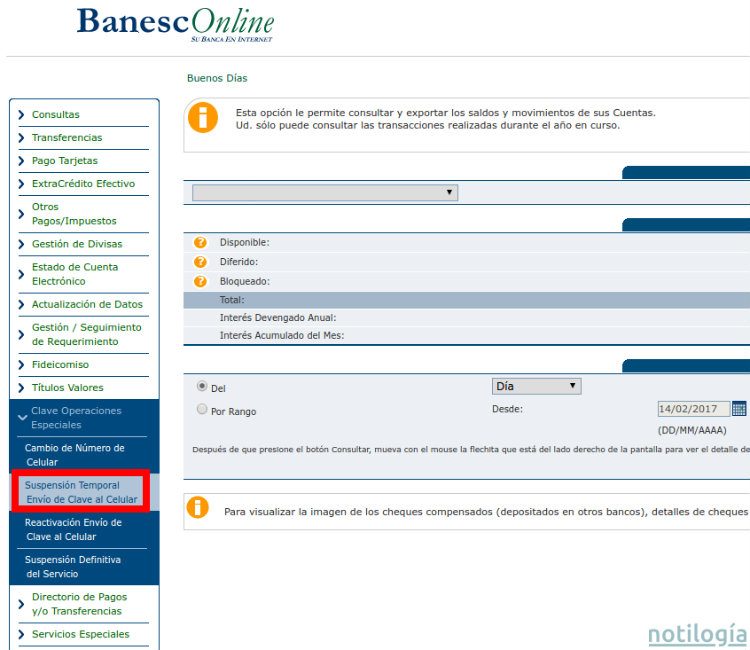Open the Servicios Especiales menu item

[80, 634]
